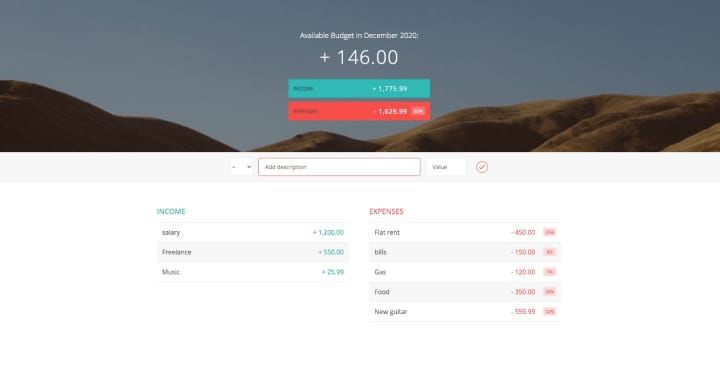The height and width of the screenshot is (382, 720).
Task: Click the bills percentage badge
Action: pos(550,252)
